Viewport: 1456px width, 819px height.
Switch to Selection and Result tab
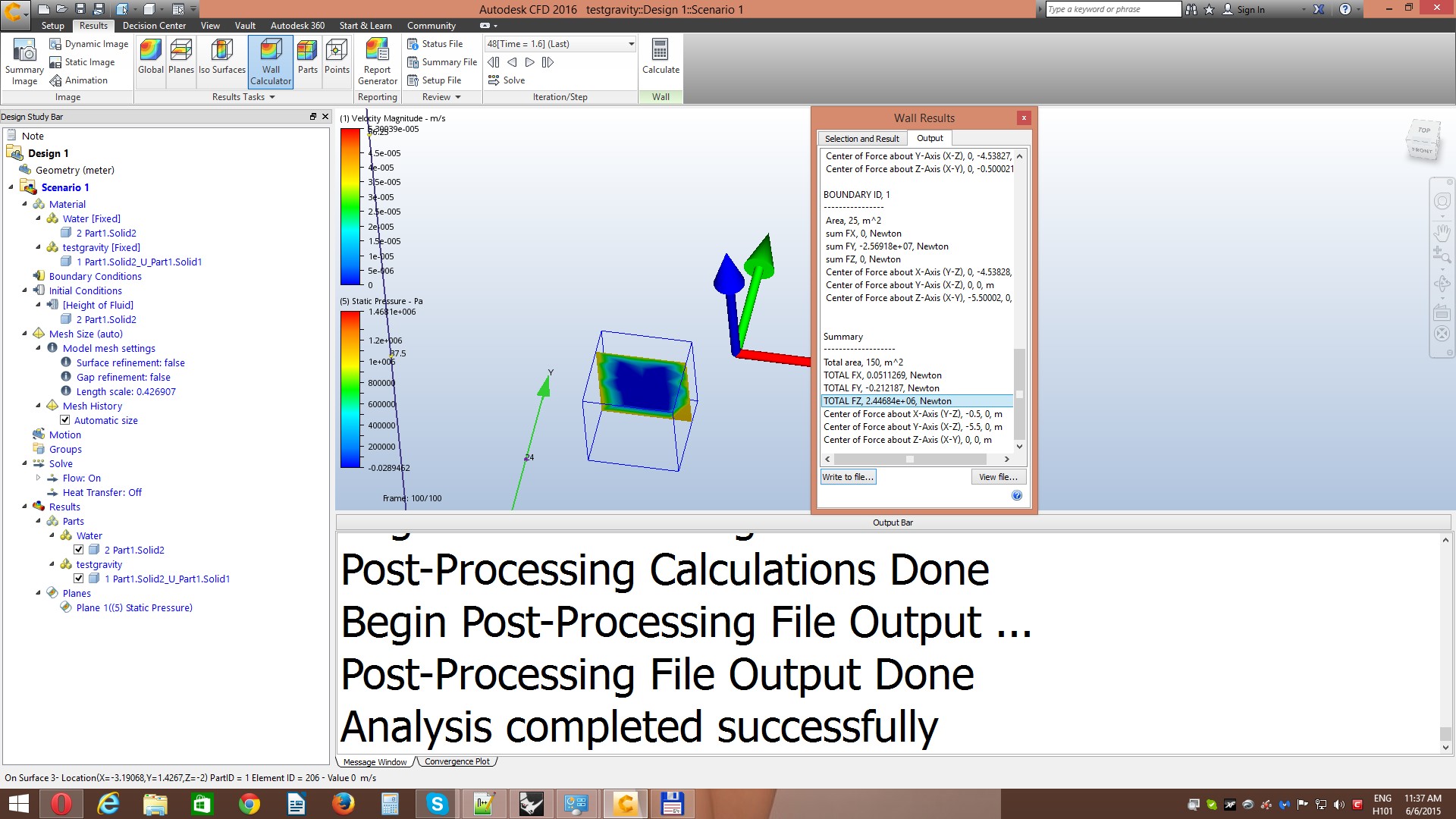click(861, 139)
